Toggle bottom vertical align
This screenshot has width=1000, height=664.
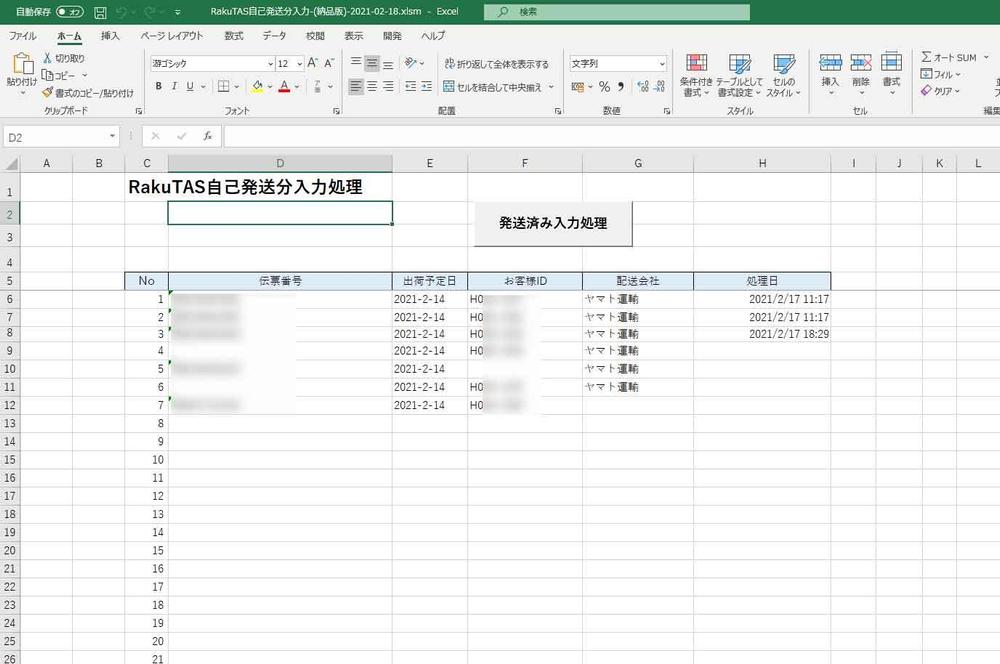388,63
